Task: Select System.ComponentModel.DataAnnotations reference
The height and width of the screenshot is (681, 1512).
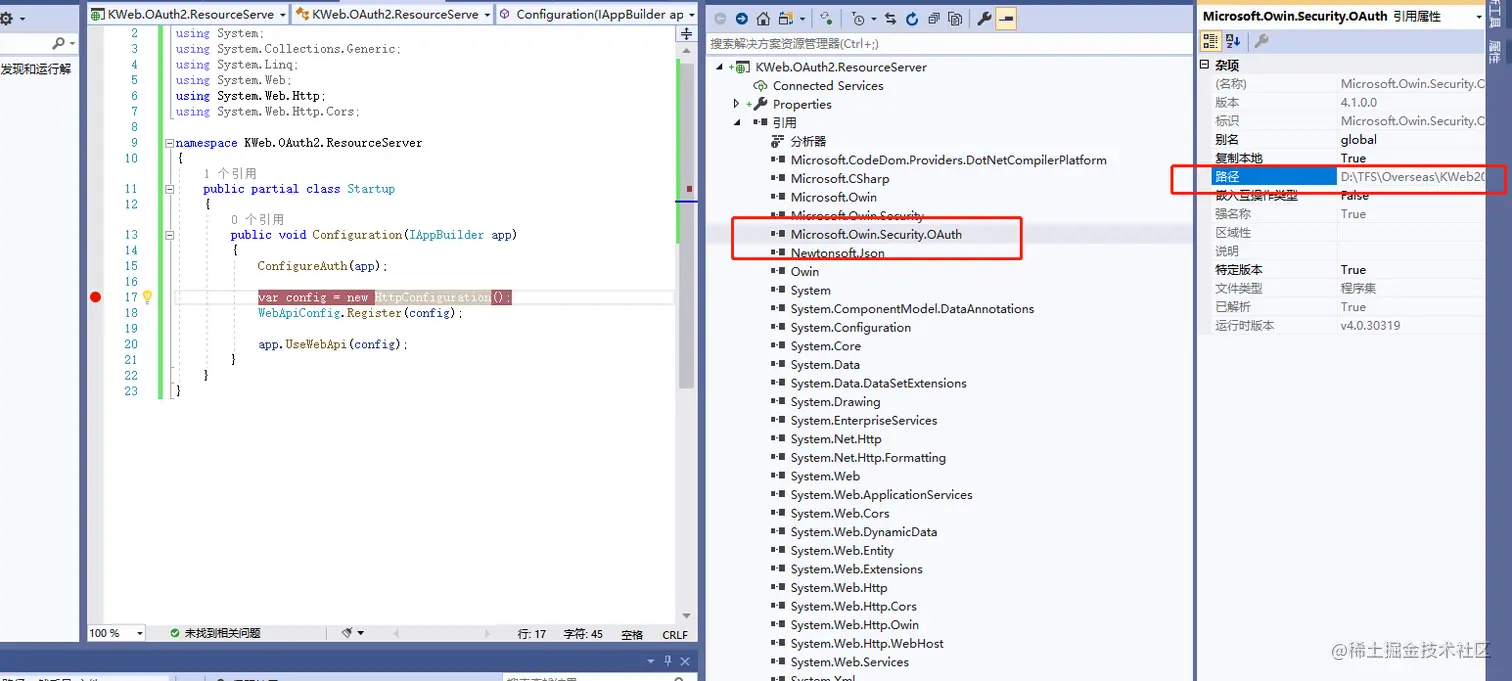Action: [x=912, y=309]
